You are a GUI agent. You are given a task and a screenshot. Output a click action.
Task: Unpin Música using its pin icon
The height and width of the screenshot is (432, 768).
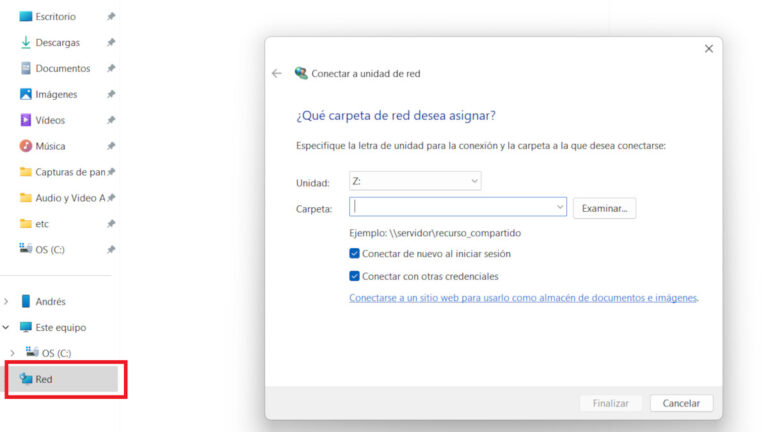pos(111,146)
